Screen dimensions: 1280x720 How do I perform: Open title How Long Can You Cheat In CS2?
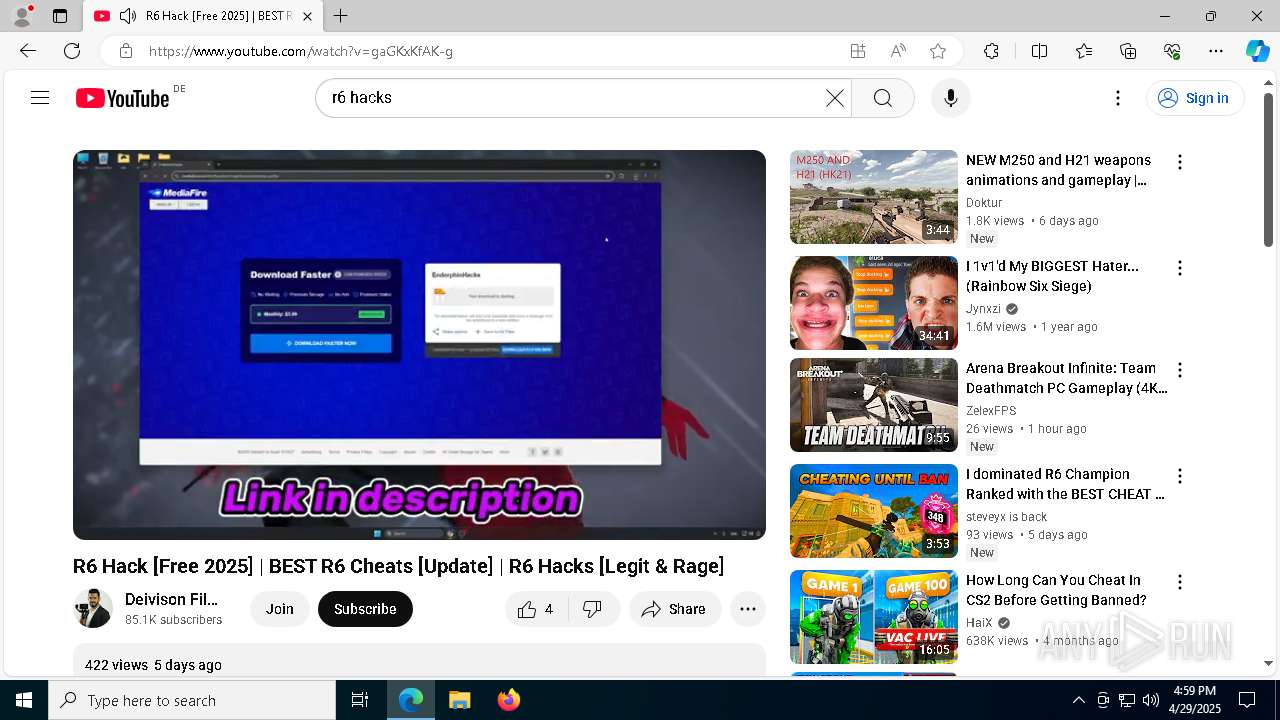[1056, 590]
